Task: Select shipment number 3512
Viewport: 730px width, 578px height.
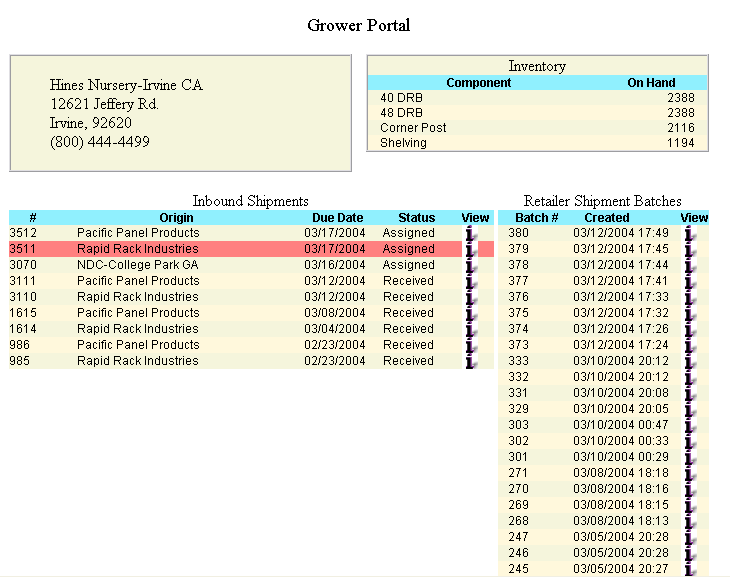Action: click(23, 233)
